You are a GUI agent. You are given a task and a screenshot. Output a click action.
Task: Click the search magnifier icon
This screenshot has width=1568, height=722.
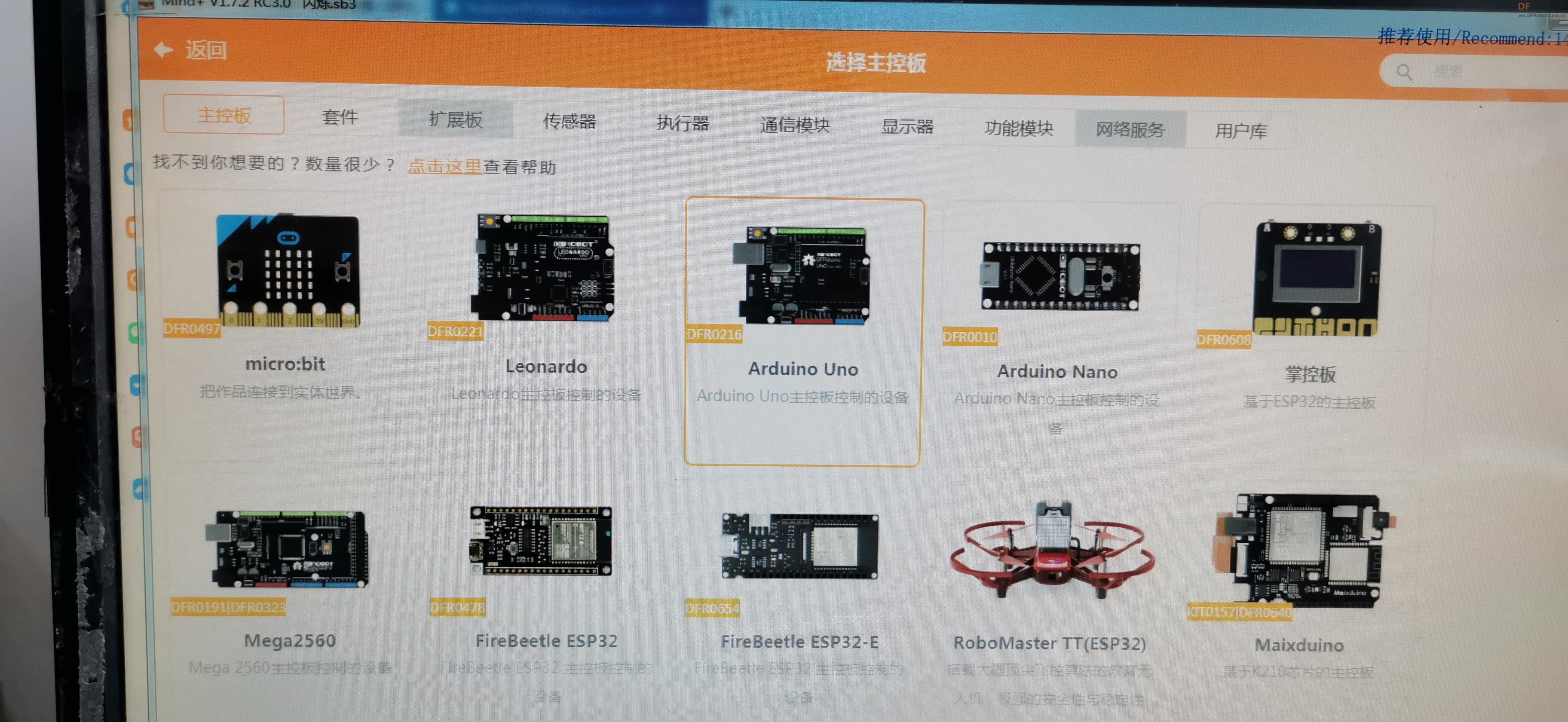(x=1404, y=73)
